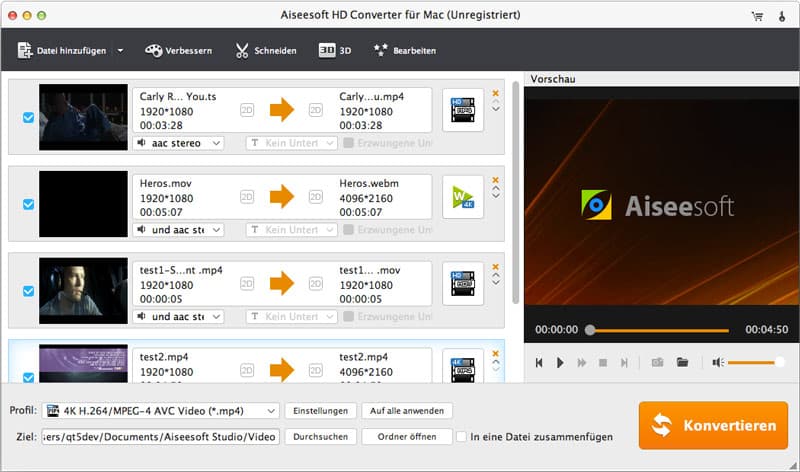The image size is (800, 472).
Task: Toggle Erzwungene Untertitel for Heros.mov
Action: coord(348,230)
